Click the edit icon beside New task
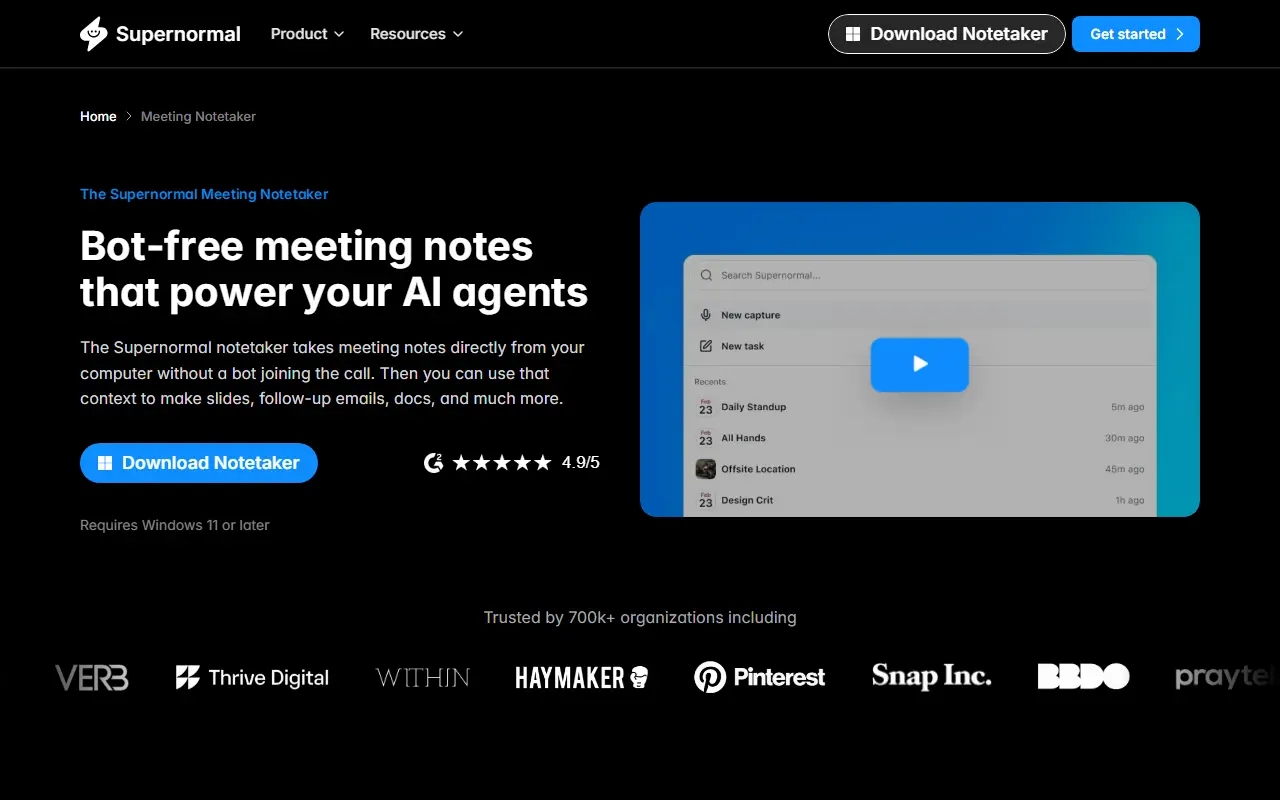 coord(706,346)
